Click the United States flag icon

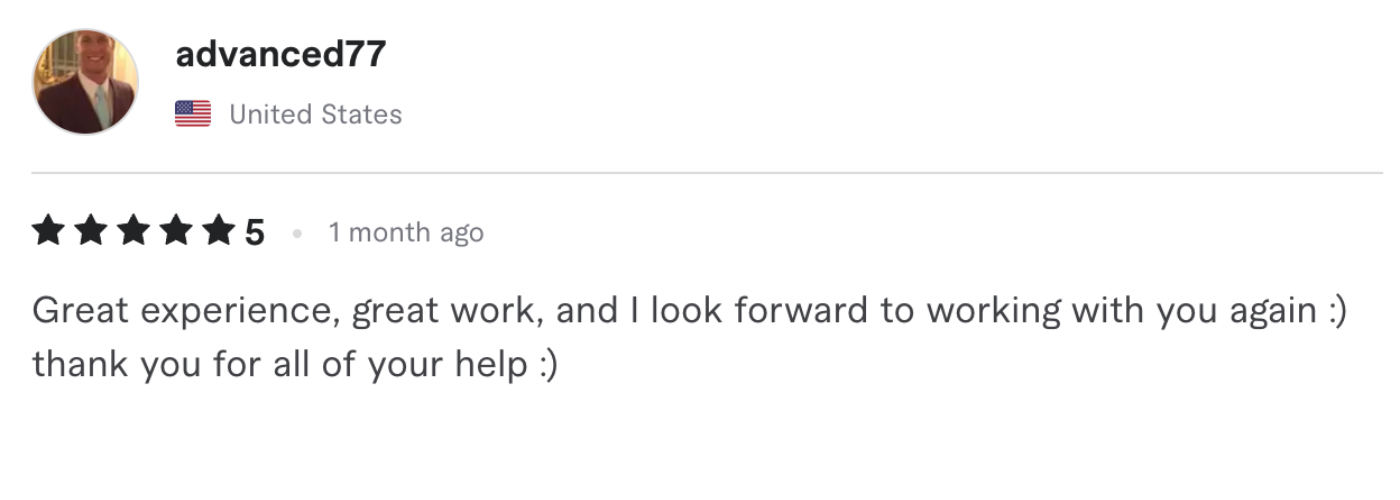[x=193, y=114]
